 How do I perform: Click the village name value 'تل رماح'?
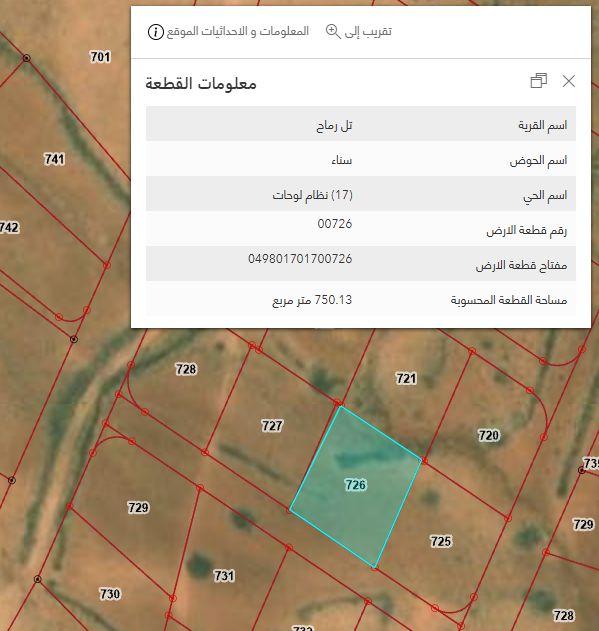[334, 126]
